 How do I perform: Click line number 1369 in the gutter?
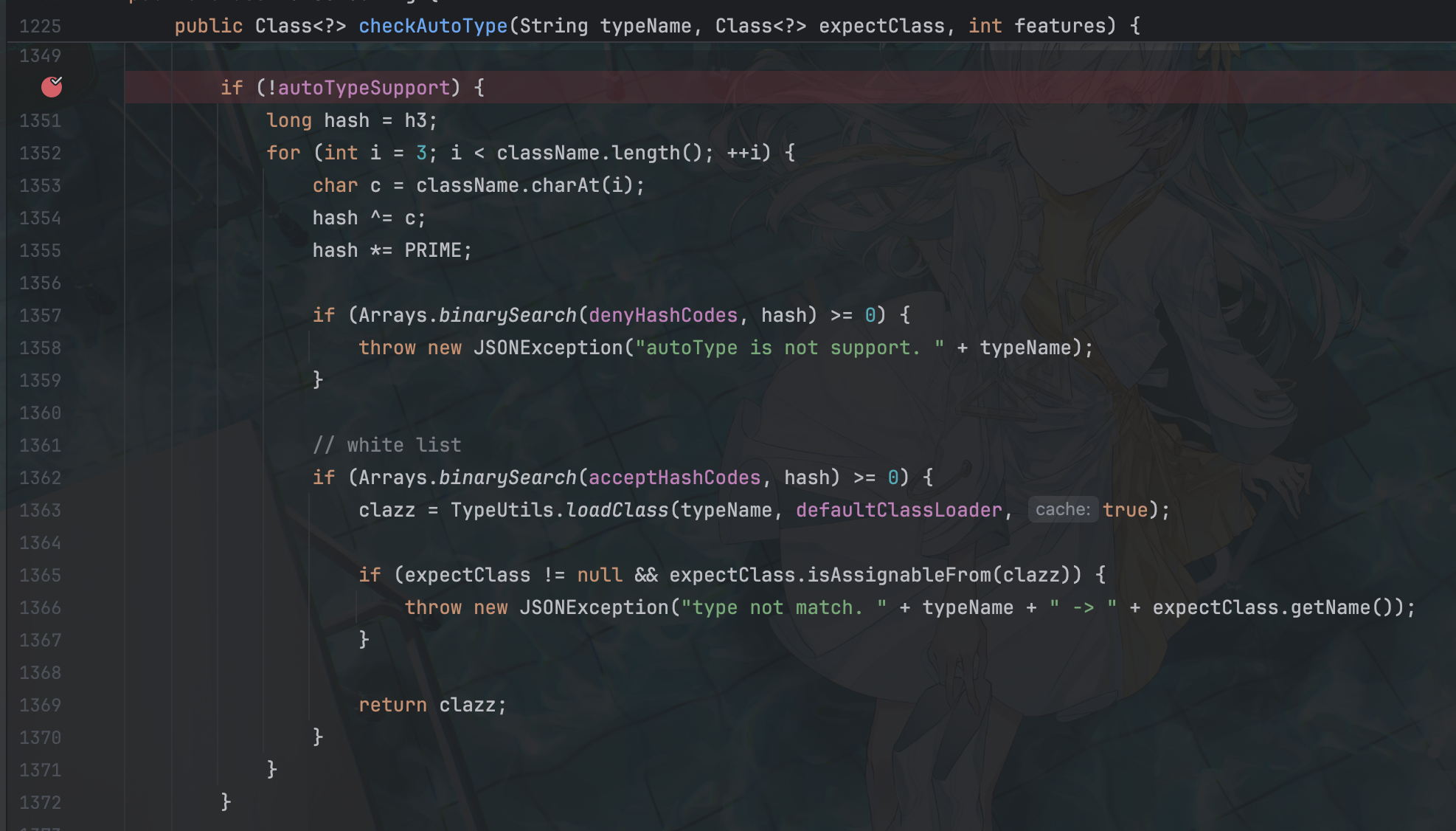tap(40, 705)
